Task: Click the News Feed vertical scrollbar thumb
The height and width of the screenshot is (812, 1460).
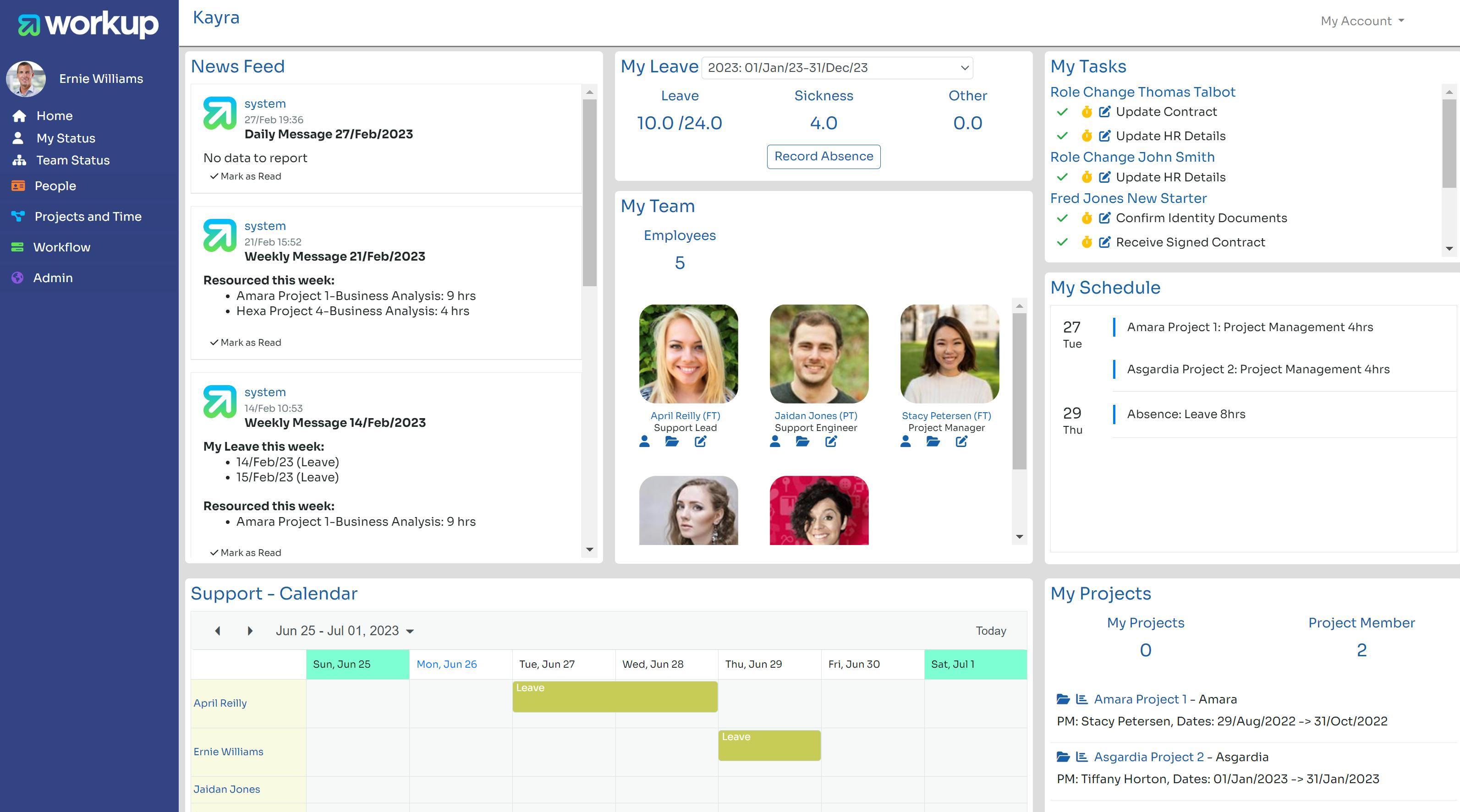Action: coord(589,192)
